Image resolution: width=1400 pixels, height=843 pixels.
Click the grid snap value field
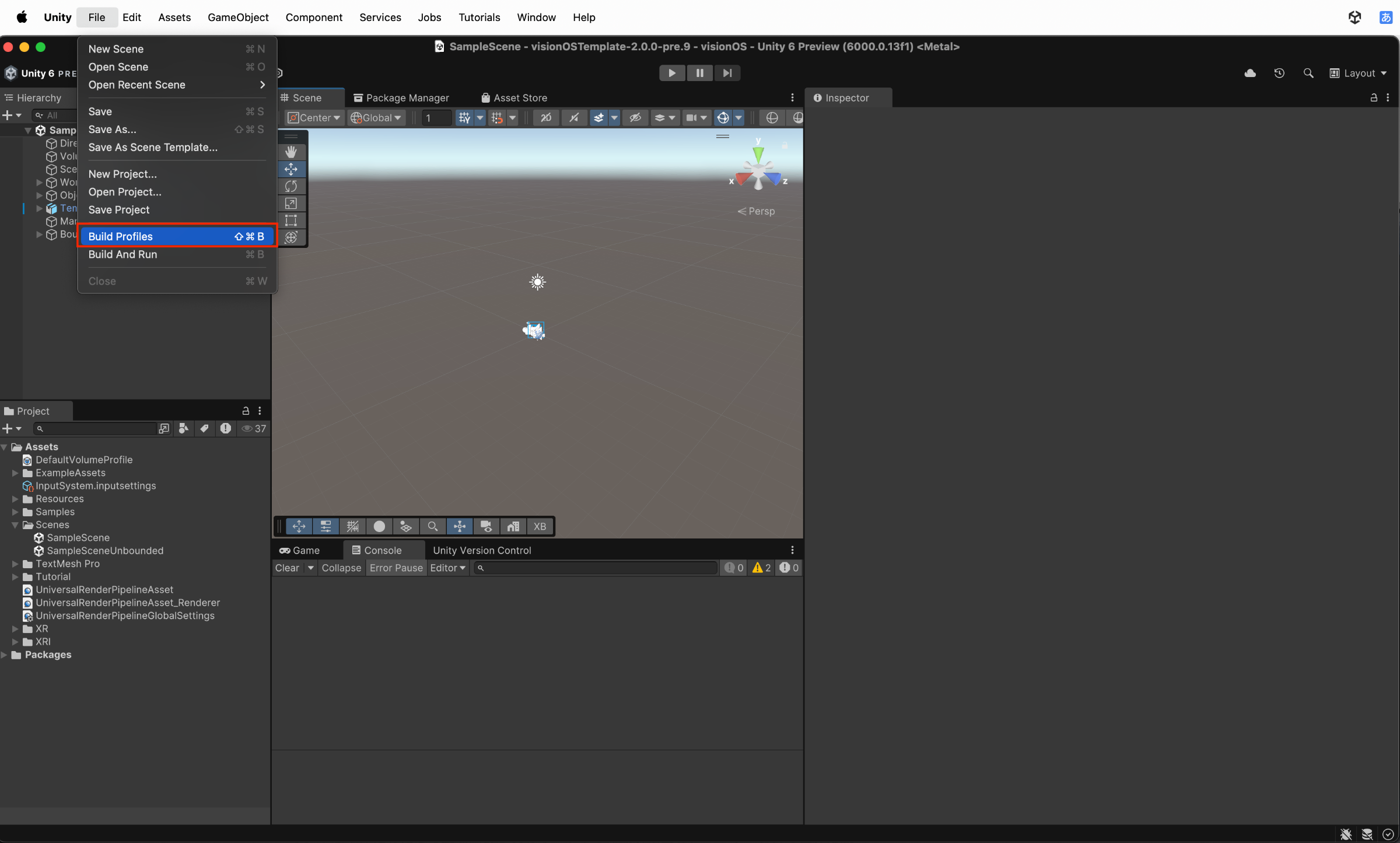[436, 118]
